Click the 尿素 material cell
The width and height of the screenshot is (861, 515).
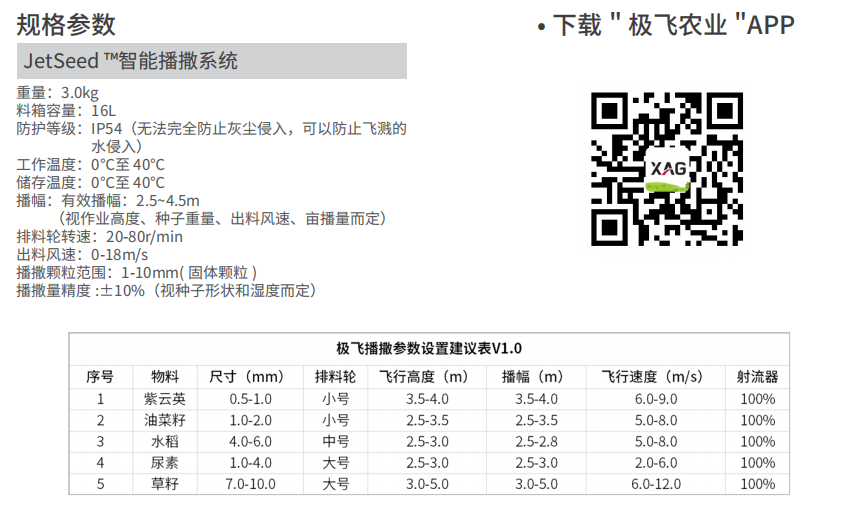165,463
